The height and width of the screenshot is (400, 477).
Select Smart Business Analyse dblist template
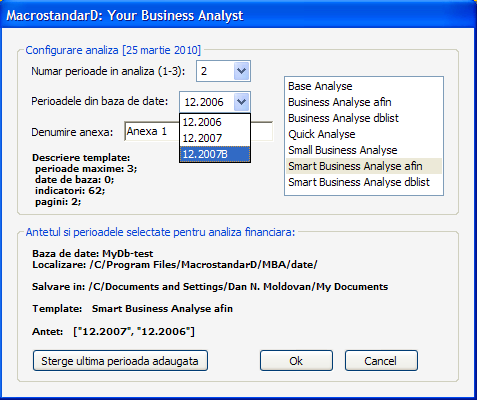tap(364, 182)
